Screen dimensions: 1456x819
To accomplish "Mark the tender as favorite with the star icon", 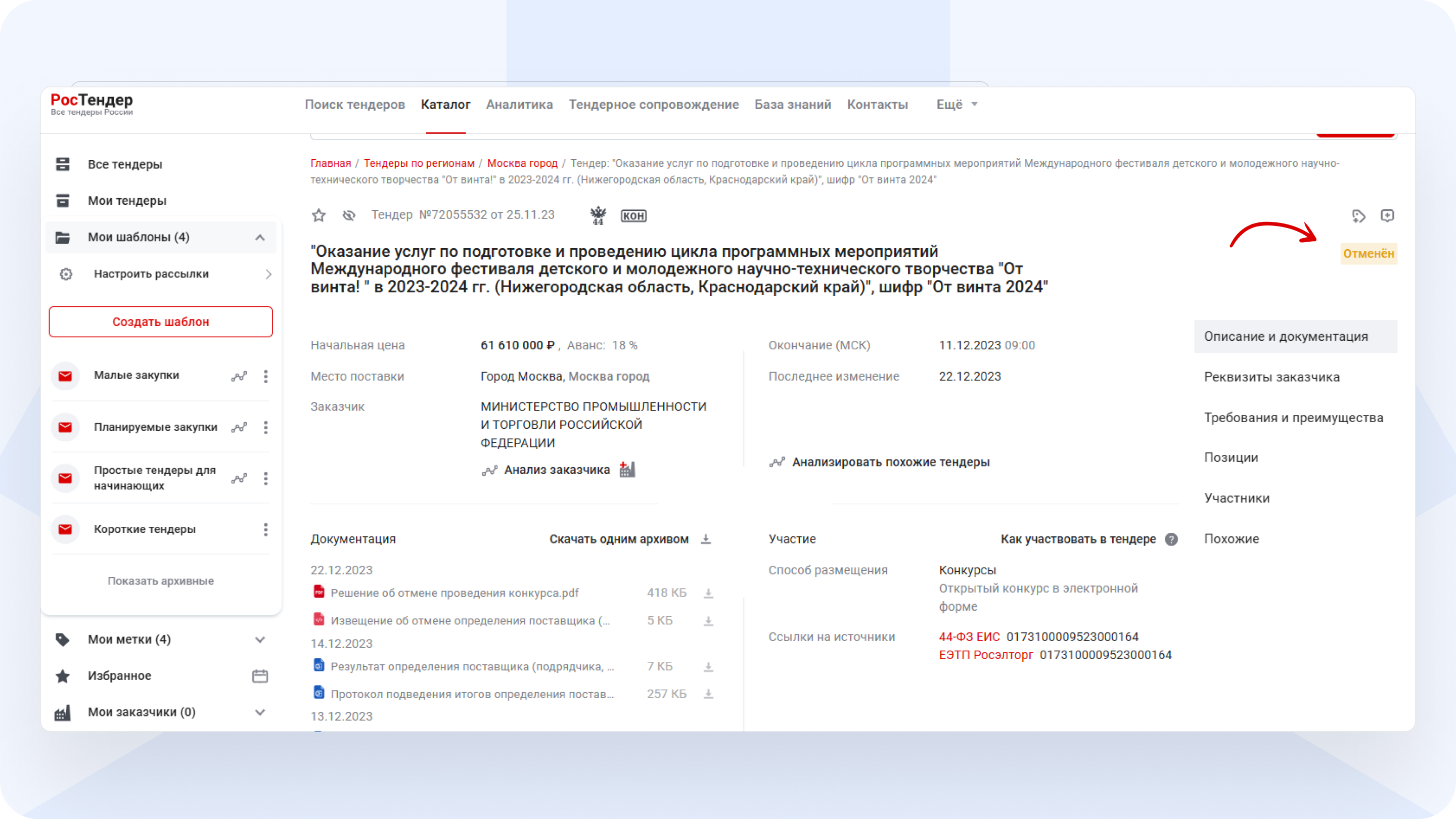I will 318,215.
